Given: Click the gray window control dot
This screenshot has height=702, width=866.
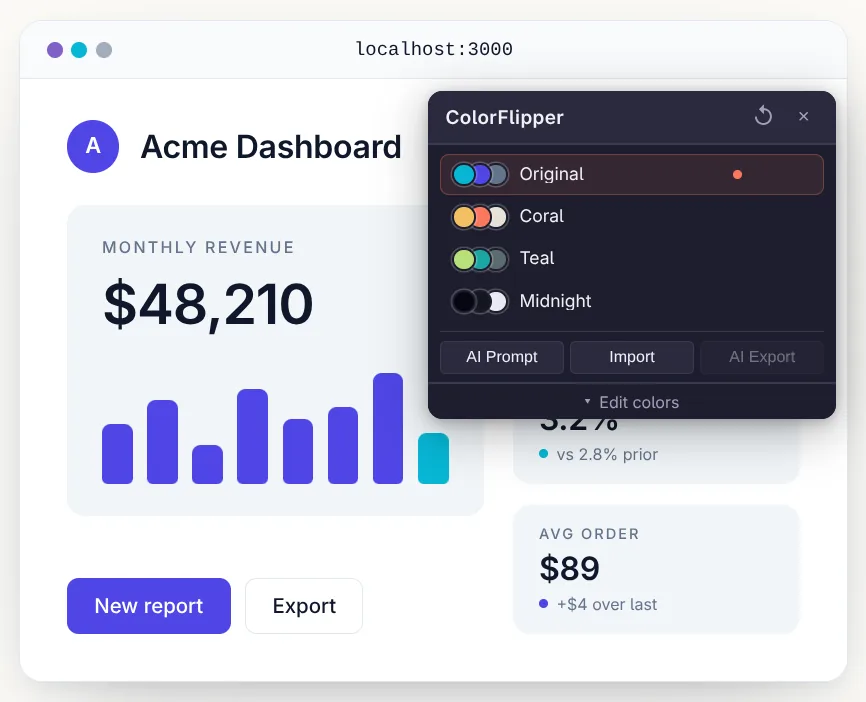Looking at the screenshot, I should tap(104, 50).
